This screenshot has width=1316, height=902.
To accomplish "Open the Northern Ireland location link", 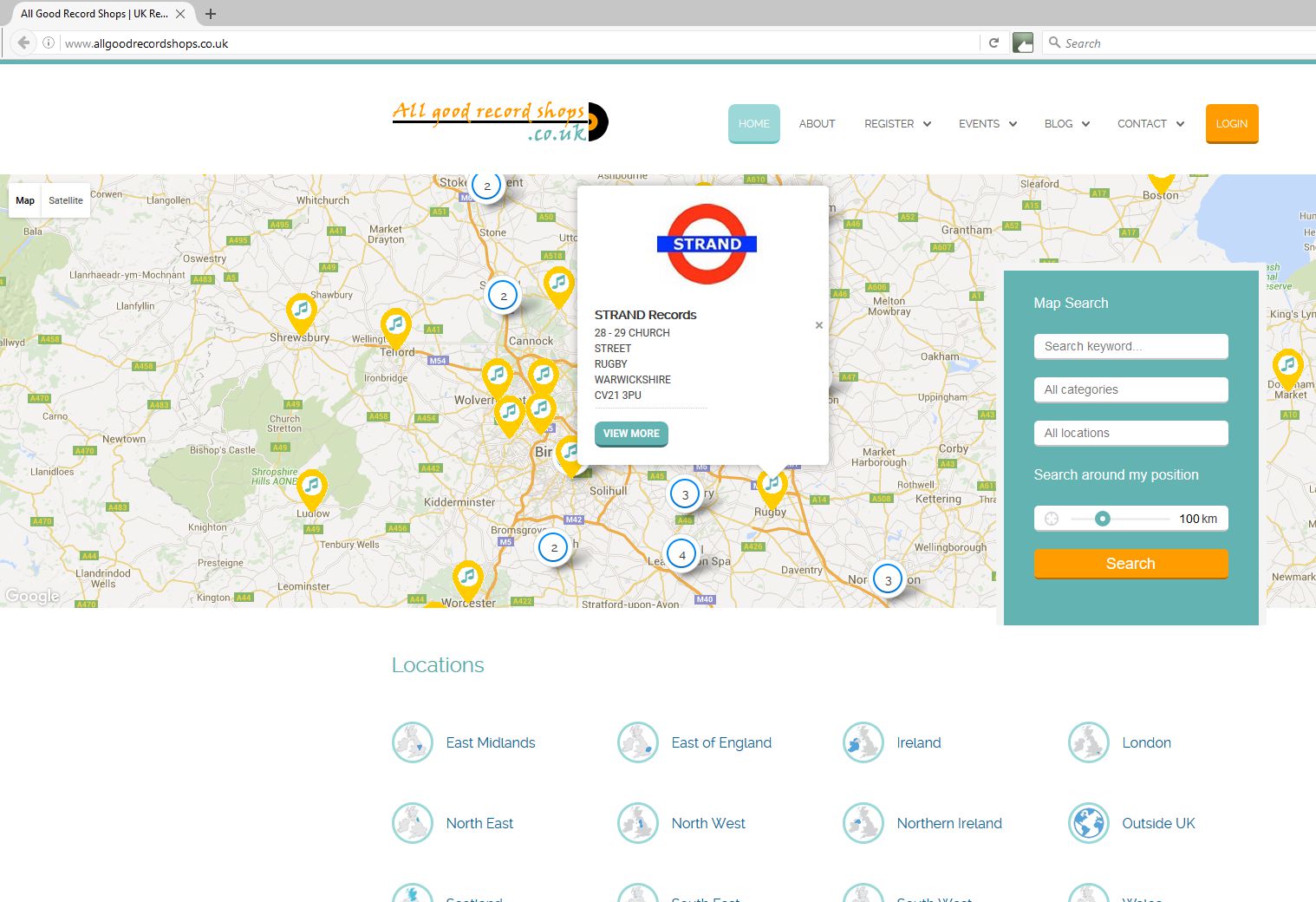I will point(949,823).
